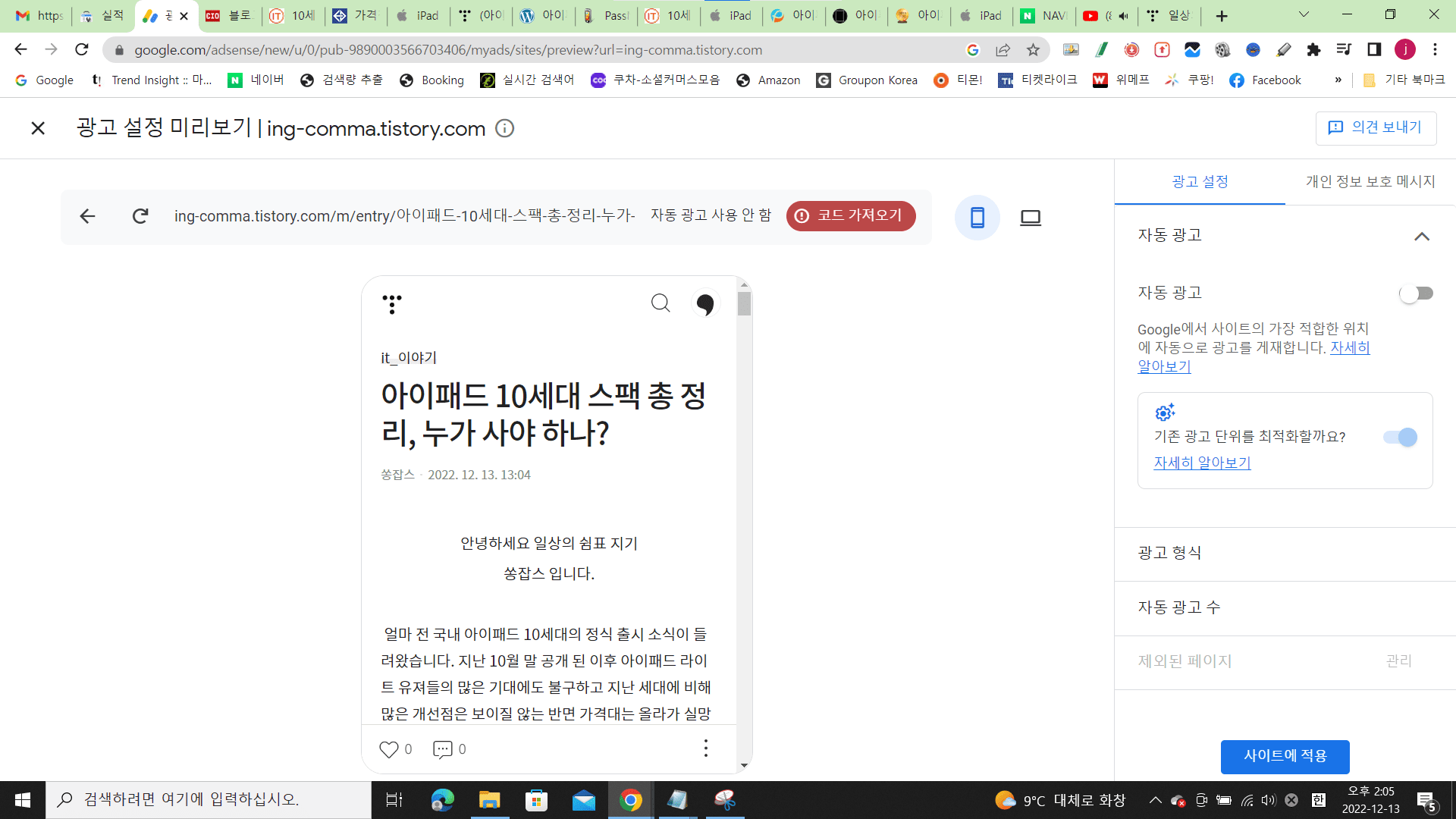This screenshot has width=1456, height=819.
Task: Open the 네이버 bookmark
Action: 256,80
